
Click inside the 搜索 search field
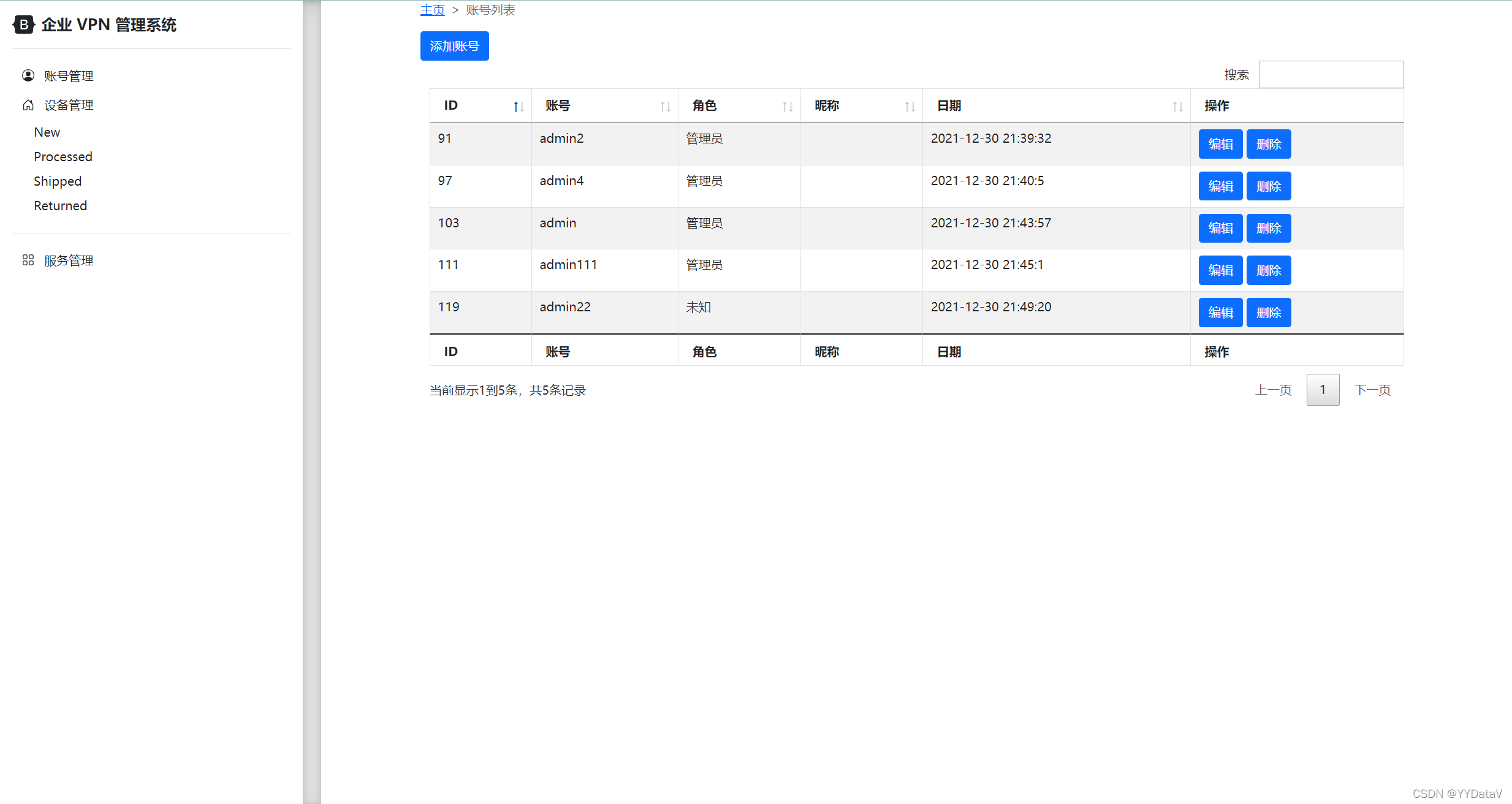(1331, 74)
